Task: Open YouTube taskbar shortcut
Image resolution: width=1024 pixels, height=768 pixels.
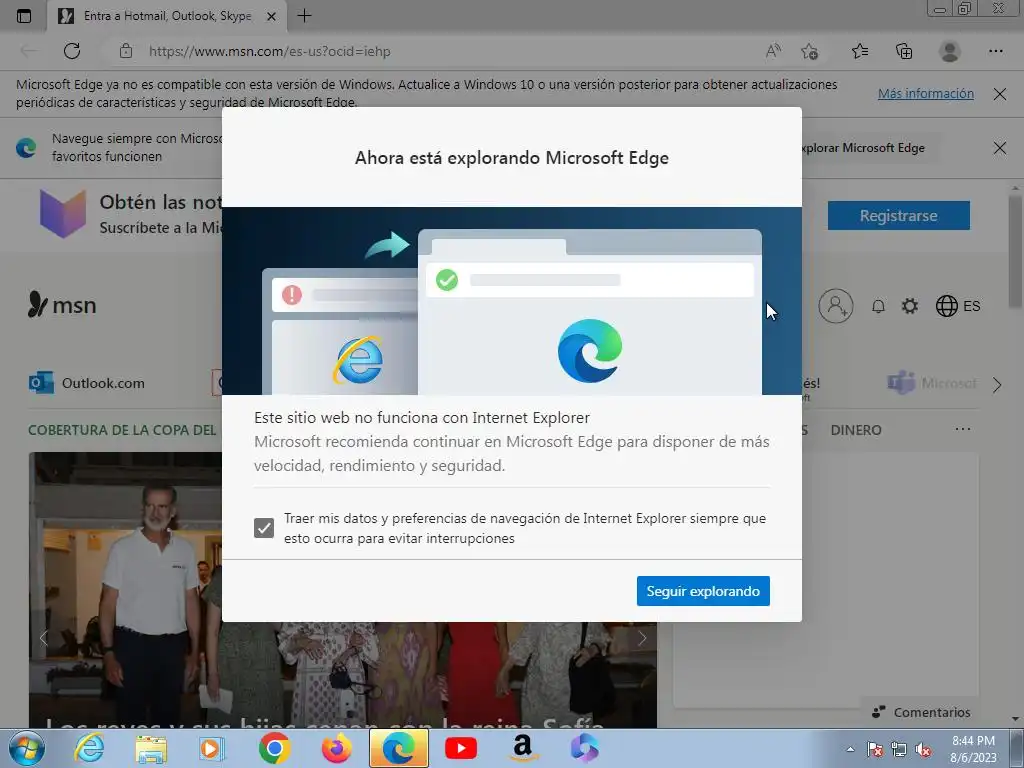Action: [460, 748]
